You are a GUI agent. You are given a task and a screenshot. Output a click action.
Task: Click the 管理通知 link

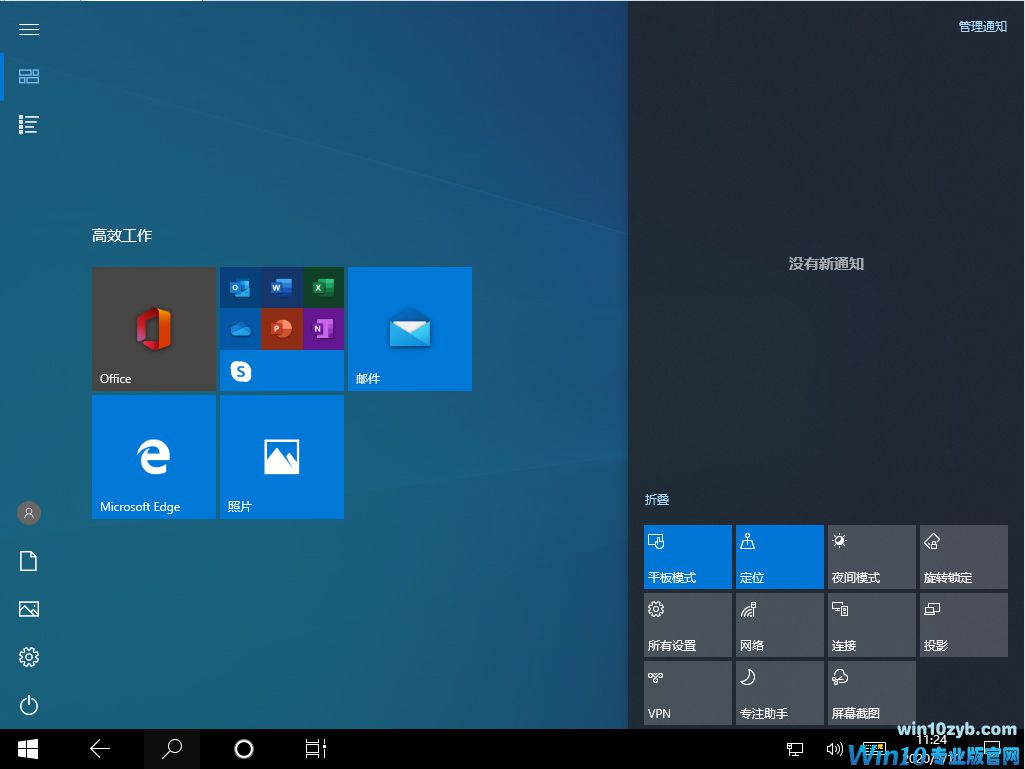[x=982, y=27]
